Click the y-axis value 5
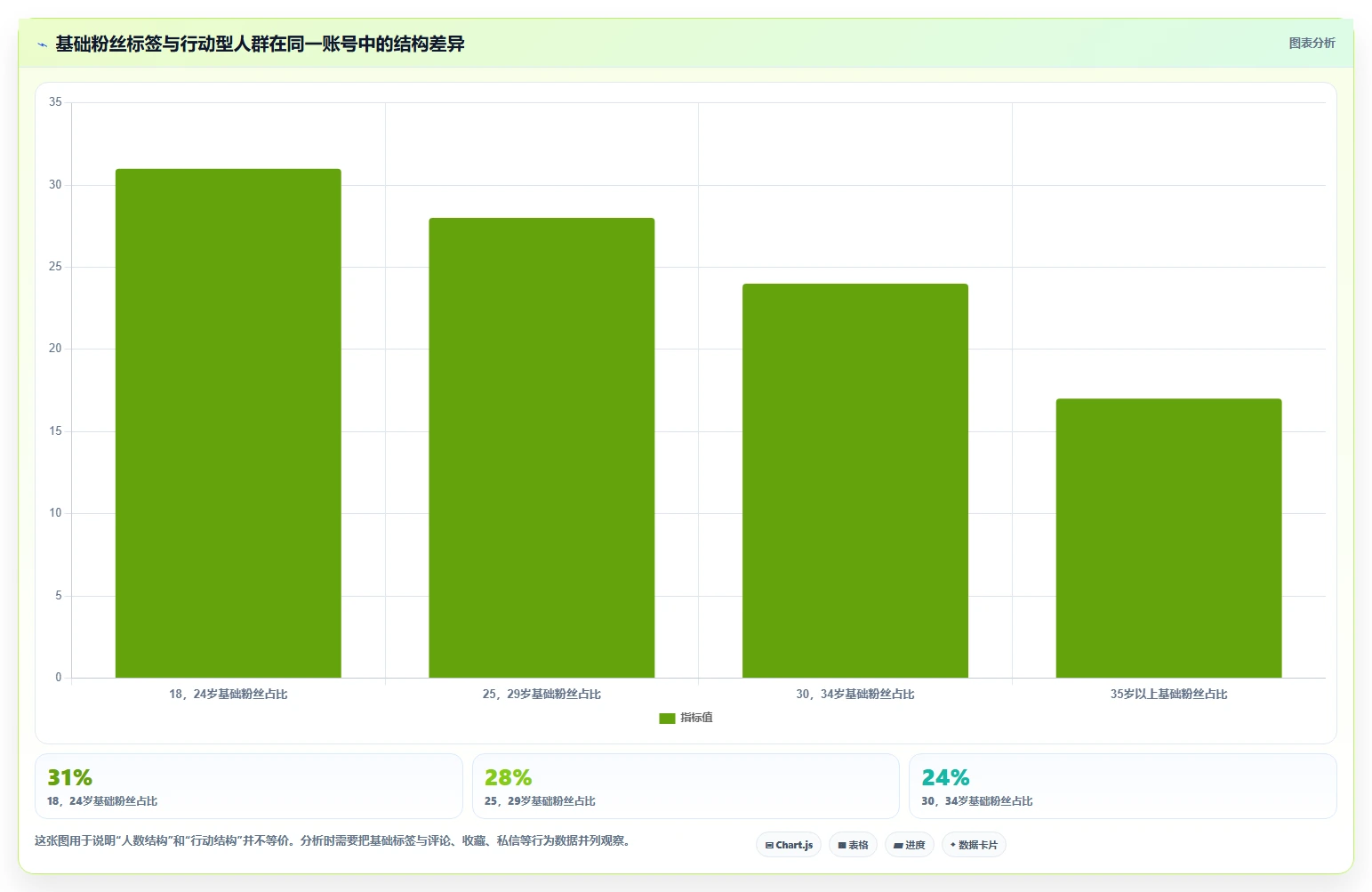This screenshot has height=892, width=1372. coord(59,596)
